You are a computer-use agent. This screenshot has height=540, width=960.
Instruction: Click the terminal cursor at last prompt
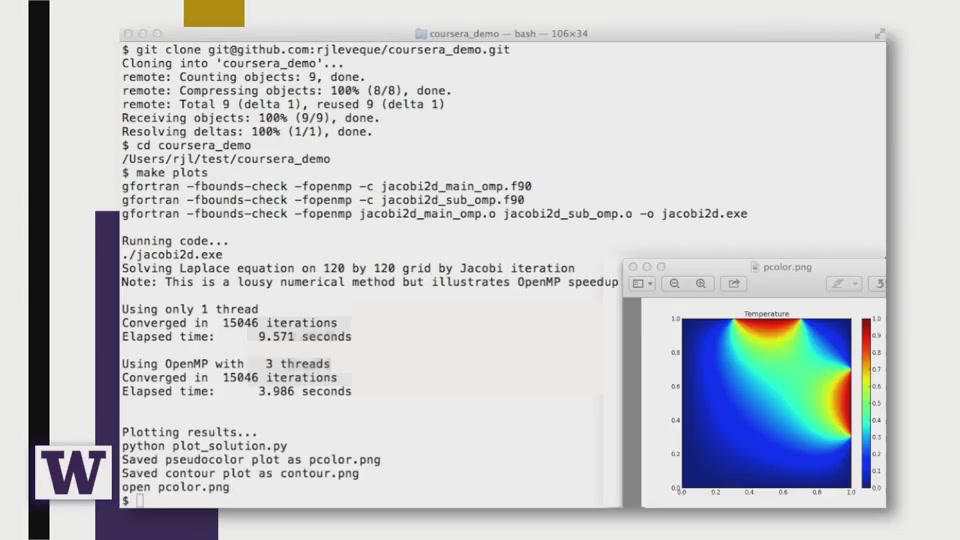tap(140, 501)
